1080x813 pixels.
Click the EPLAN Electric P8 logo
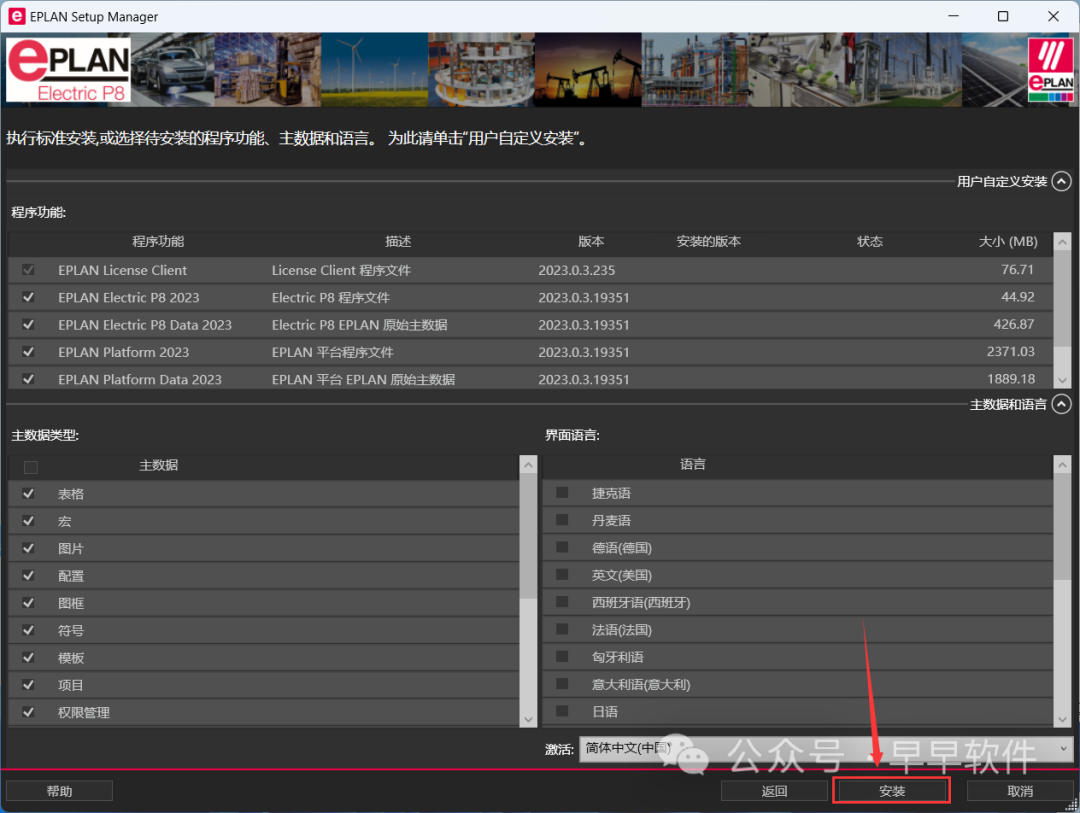[68, 71]
